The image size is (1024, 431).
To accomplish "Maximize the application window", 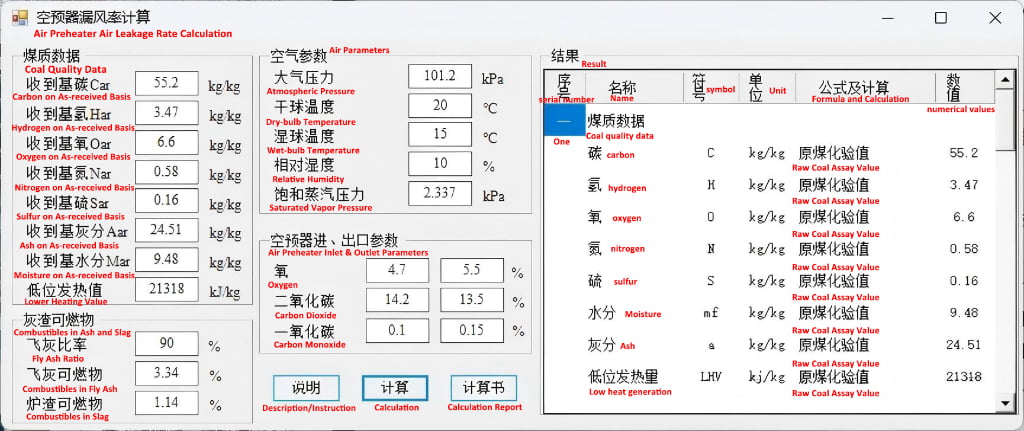I will pos(940,18).
